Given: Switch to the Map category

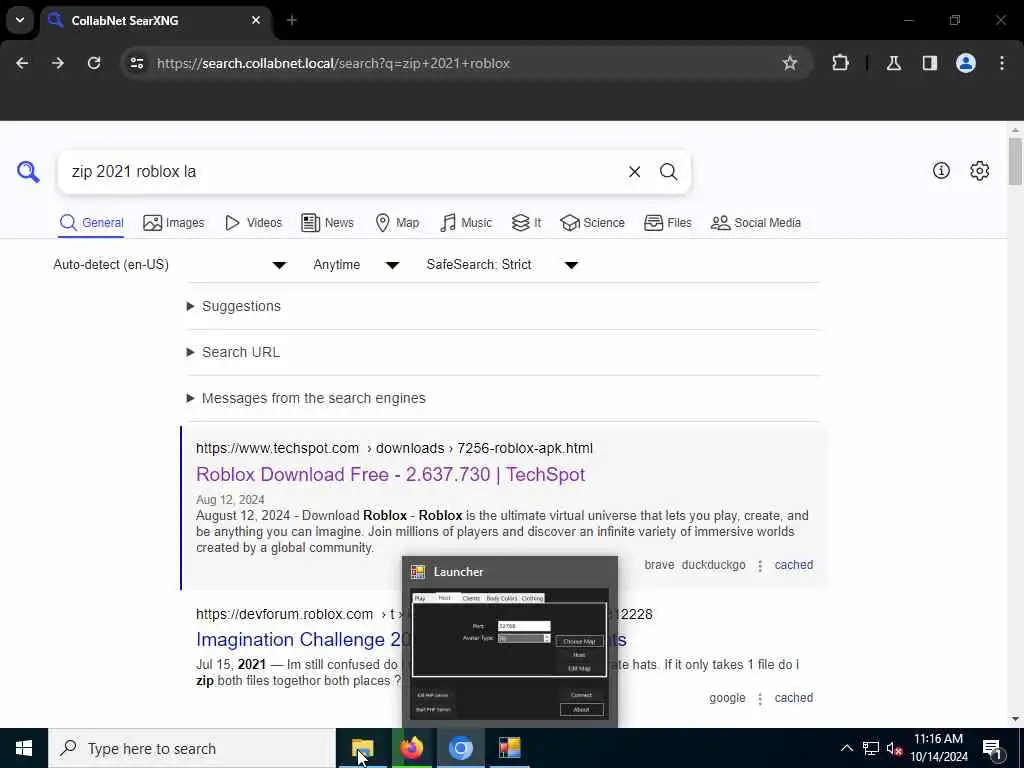Looking at the screenshot, I should 397,223.
